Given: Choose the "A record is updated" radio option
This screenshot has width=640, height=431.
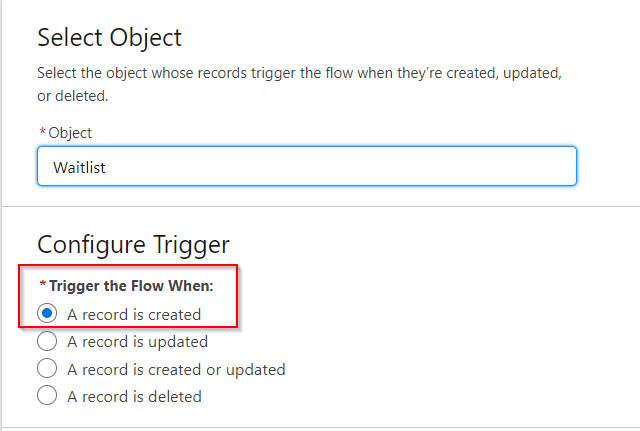Looking at the screenshot, I should [47, 341].
